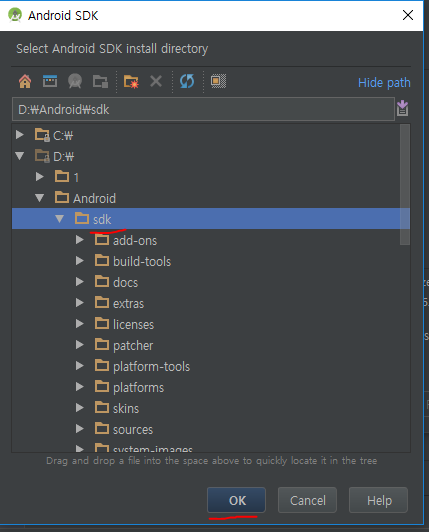Collapse the D: drive node
Screen dimensions: 429x532
(20, 156)
